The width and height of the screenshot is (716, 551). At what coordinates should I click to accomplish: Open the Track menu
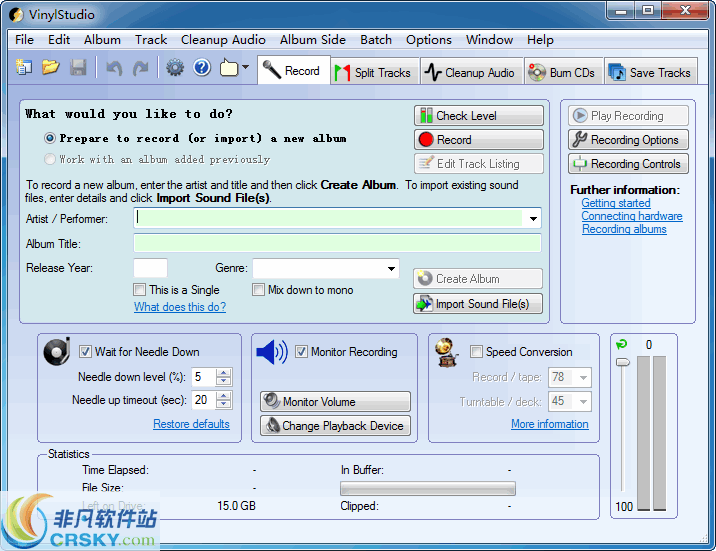point(151,40)
